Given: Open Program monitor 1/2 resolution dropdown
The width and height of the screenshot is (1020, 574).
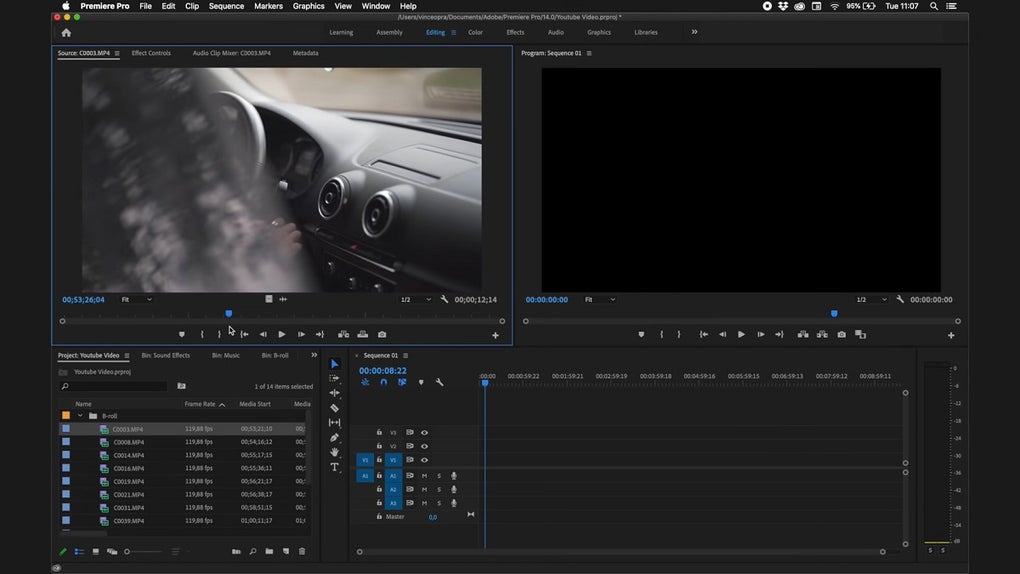Looking at the screenshot, I should click(871, 299).
